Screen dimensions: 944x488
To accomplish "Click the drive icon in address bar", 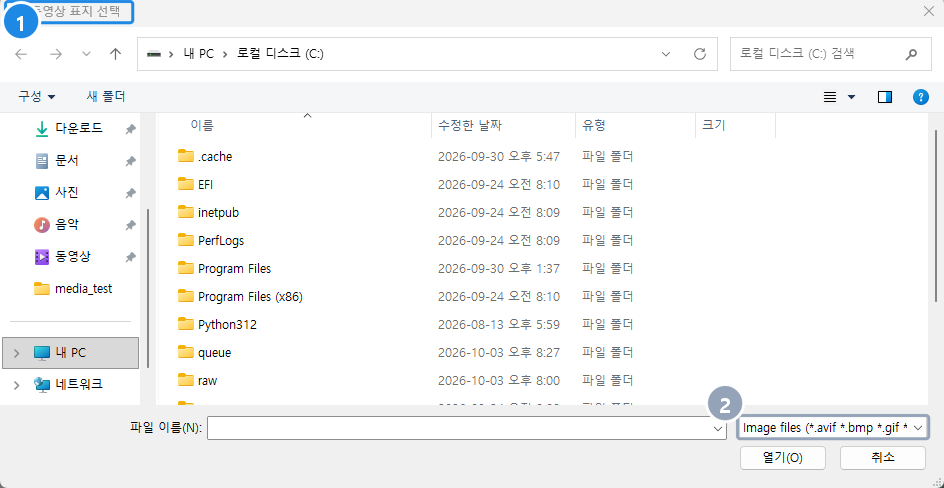I will click(154, 54).
